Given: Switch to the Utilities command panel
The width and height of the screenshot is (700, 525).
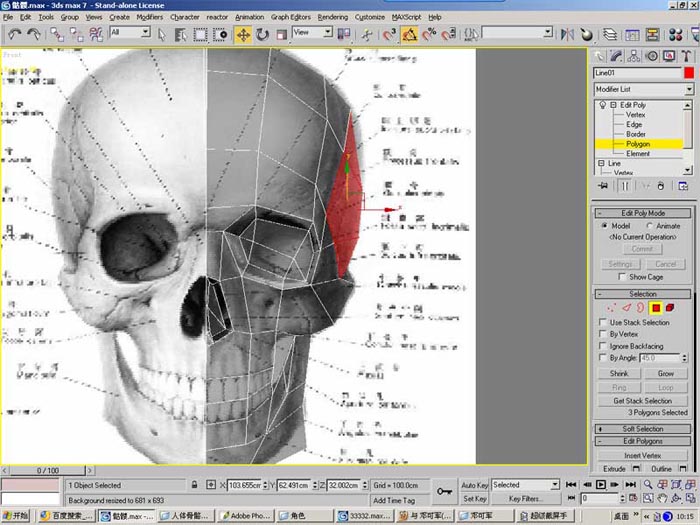Looking at the screenshot, I should pyautogui.click(x=686, y=56).
